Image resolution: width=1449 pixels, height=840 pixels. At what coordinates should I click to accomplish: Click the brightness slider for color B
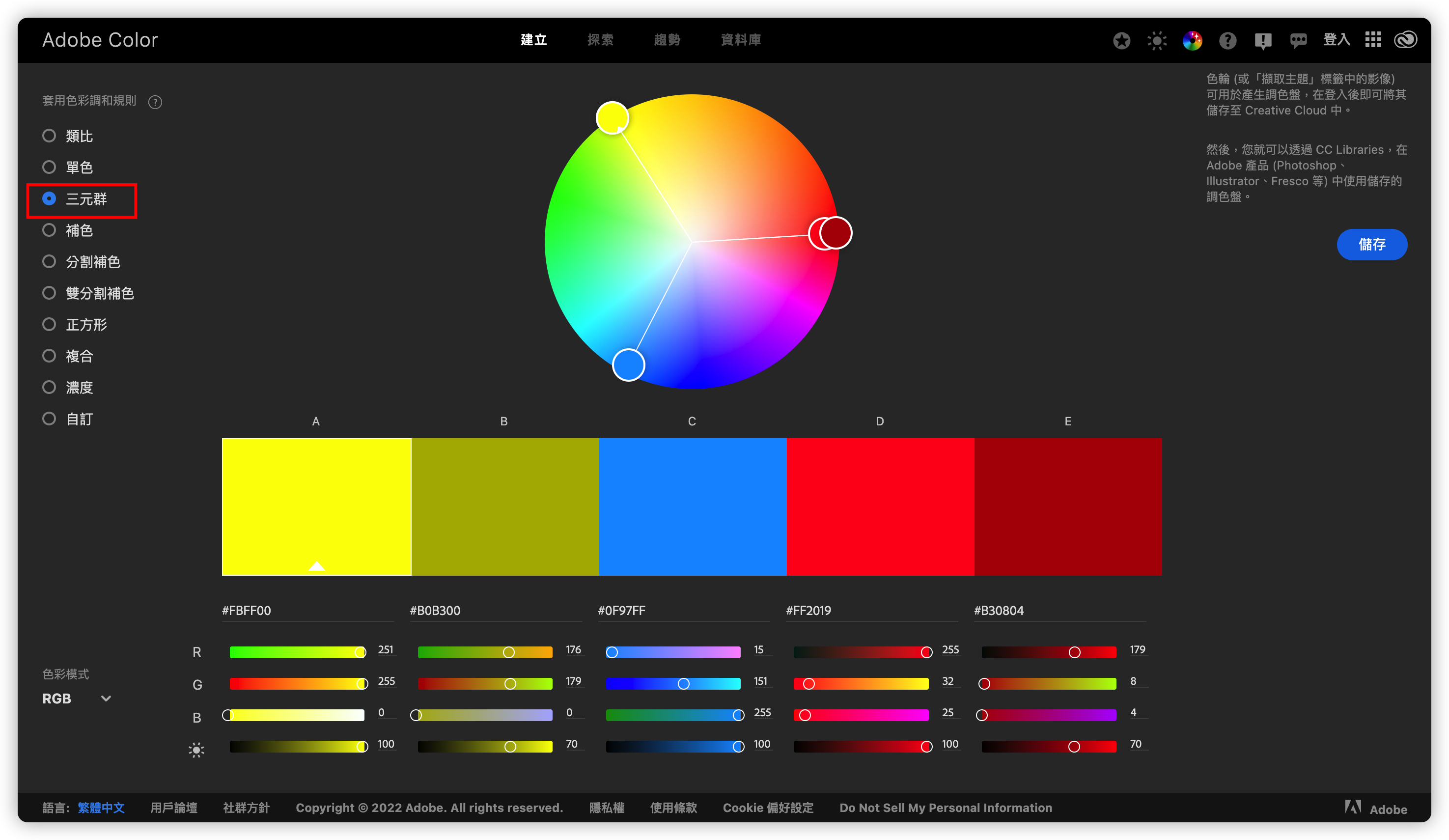tap(485, 746)
